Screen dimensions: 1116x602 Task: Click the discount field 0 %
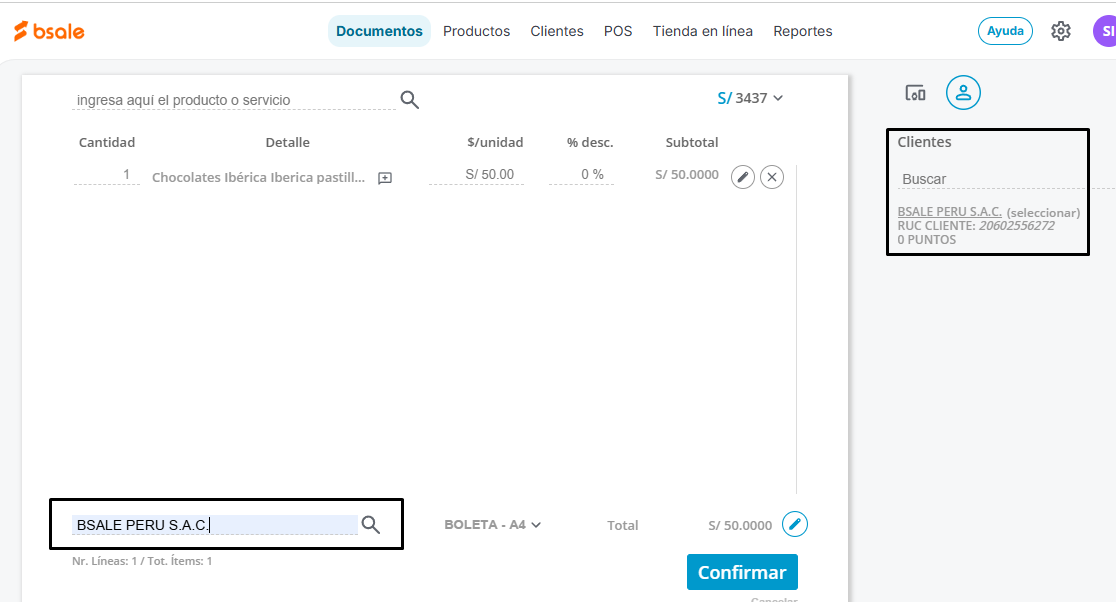(x=581, y=174)
